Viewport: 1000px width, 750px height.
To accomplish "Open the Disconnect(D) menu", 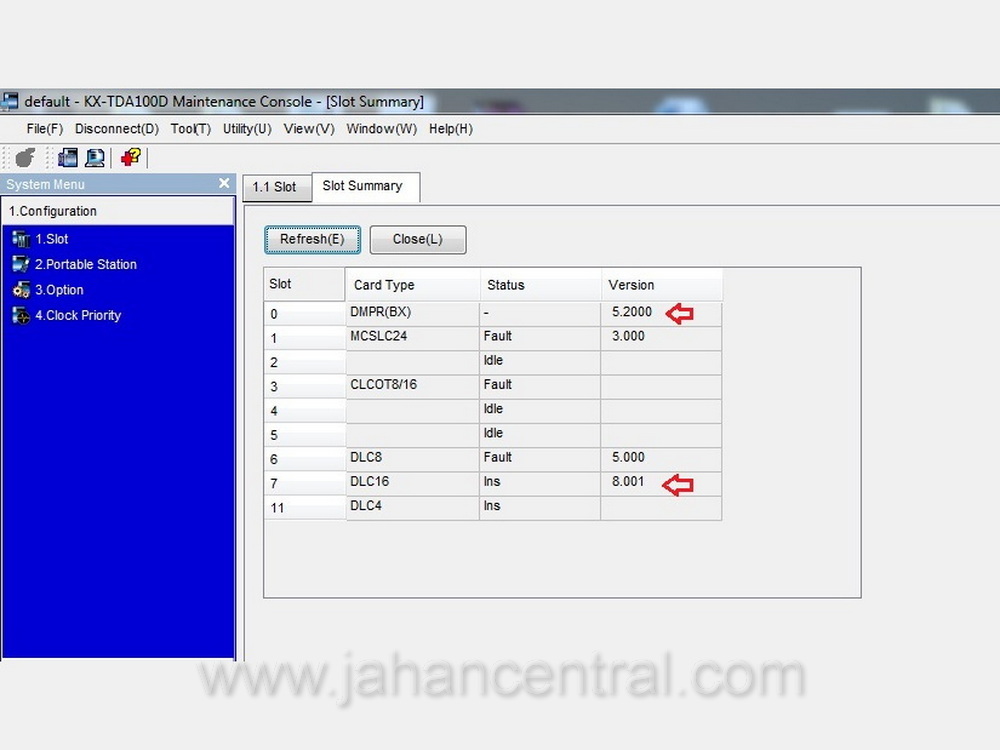I will click(116, 129).
